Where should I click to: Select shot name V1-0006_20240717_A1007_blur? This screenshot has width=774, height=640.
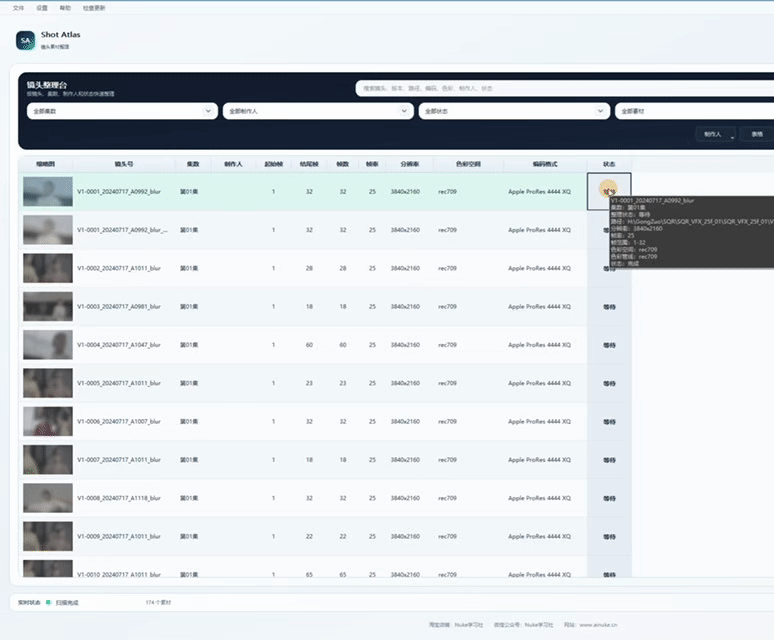click(119, 421)
